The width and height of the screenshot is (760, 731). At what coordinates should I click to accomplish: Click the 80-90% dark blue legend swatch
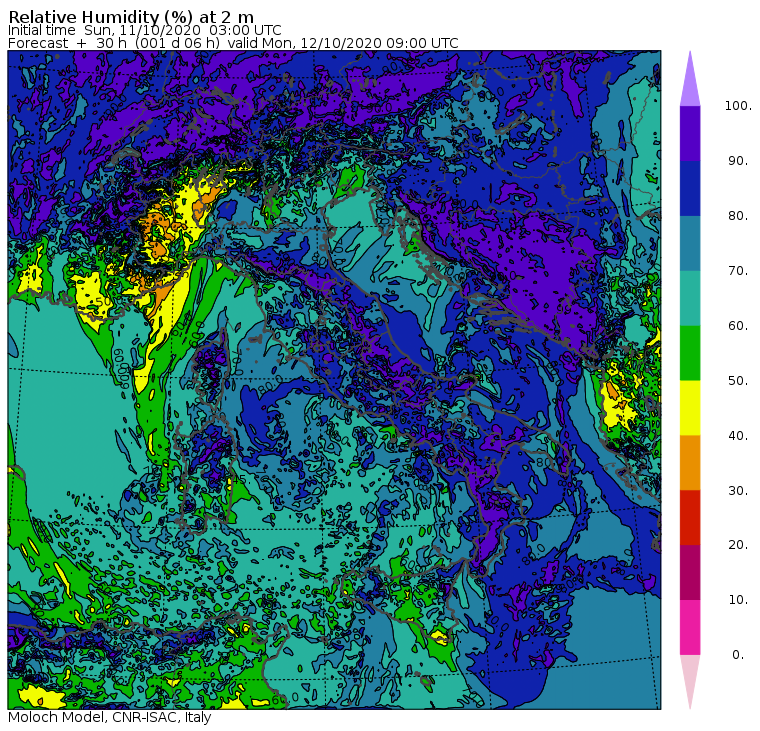click(x=690, y=188)
